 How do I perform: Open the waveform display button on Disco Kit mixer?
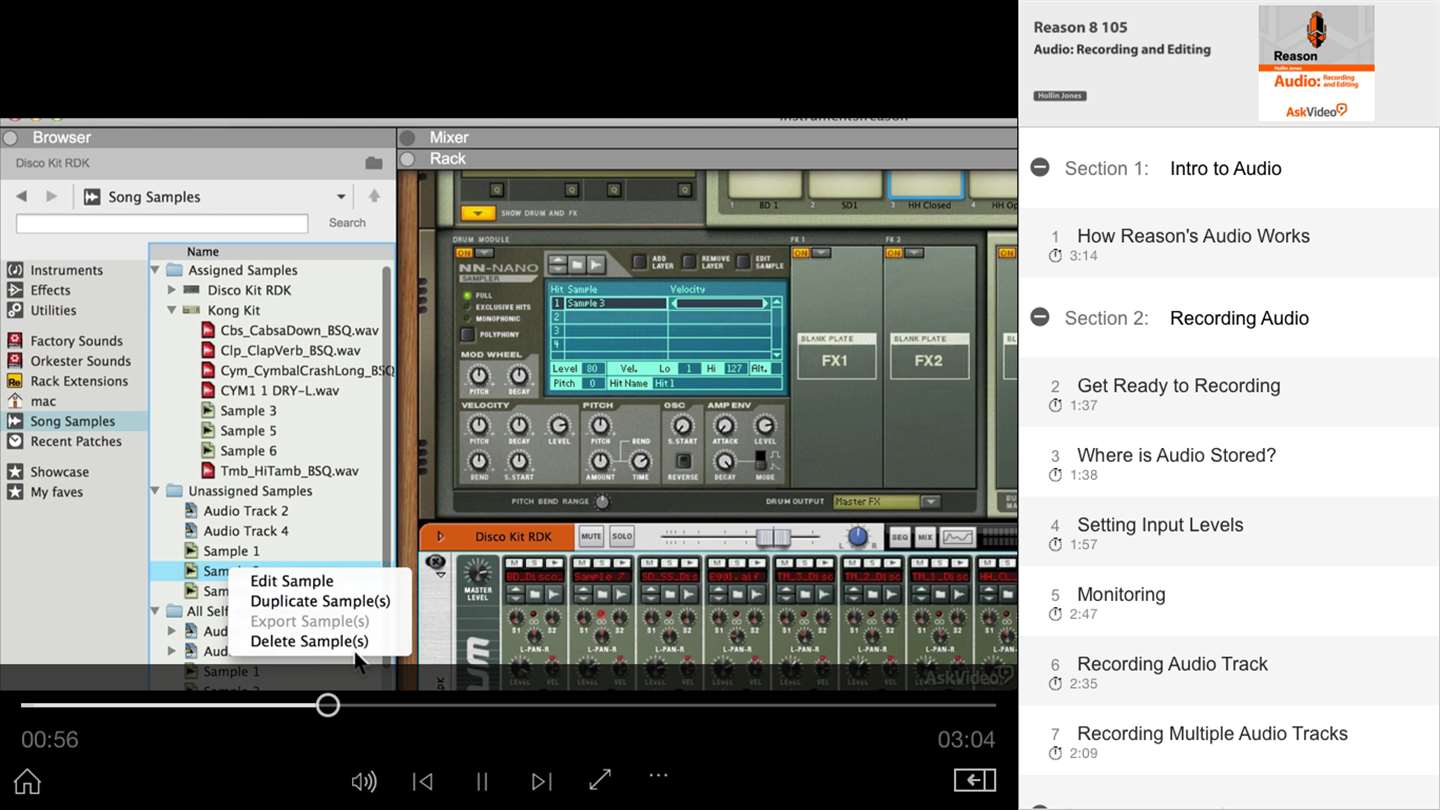point(957,538)
